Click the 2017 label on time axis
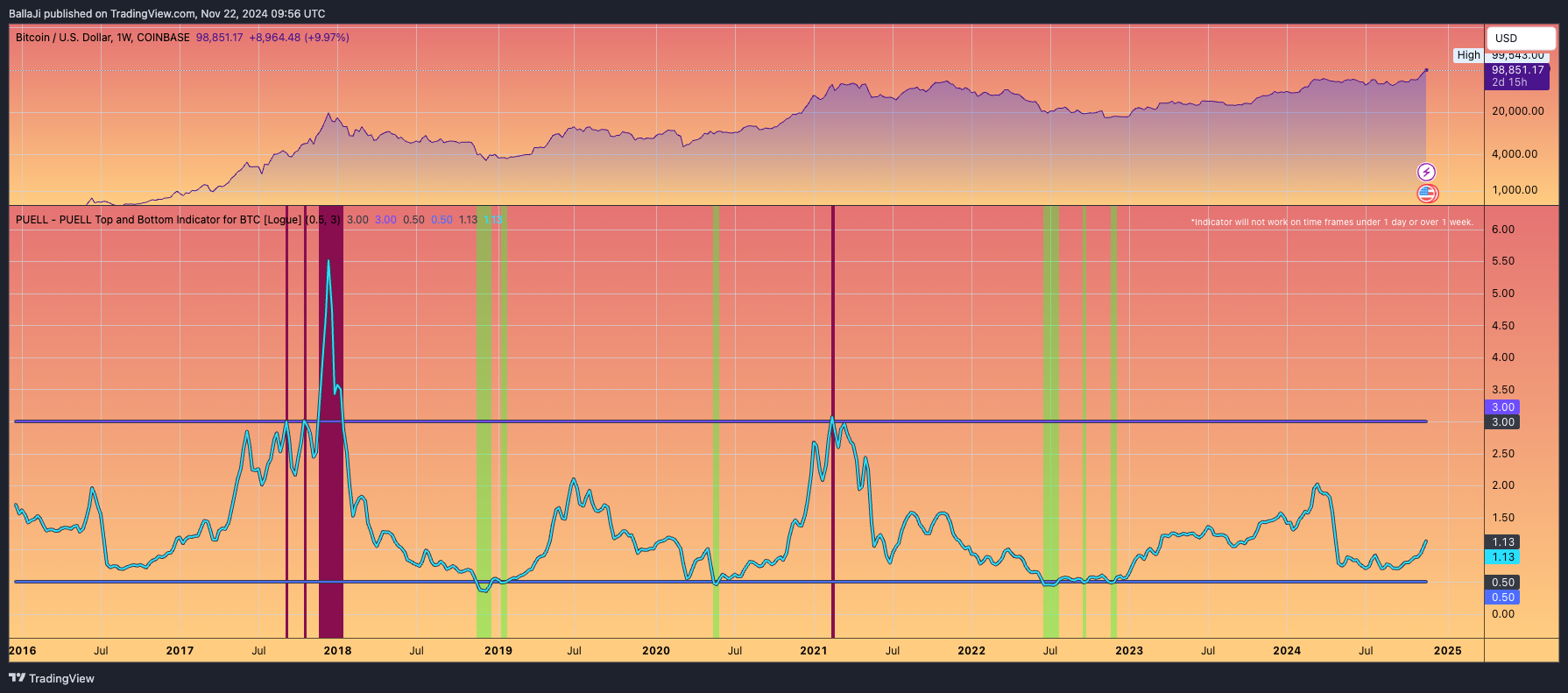 click(x=180, y=651)
